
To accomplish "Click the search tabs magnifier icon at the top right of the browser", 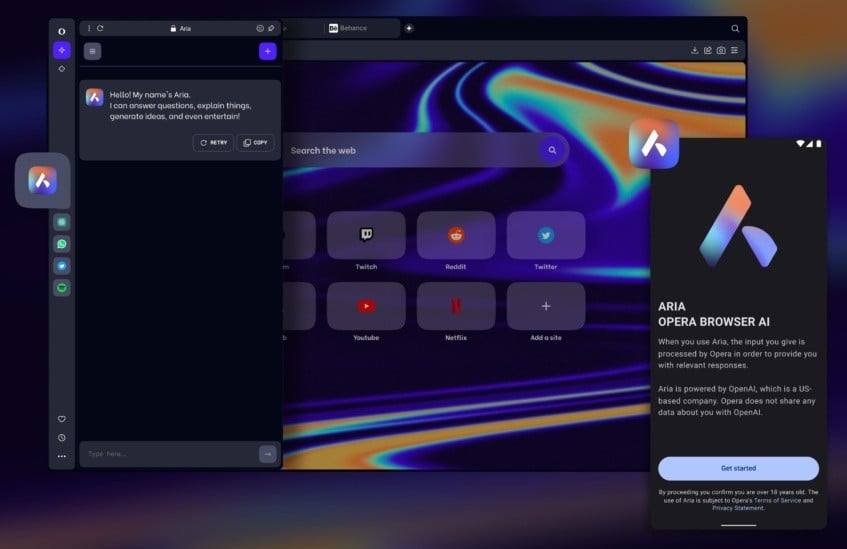I will click(735, 29).
